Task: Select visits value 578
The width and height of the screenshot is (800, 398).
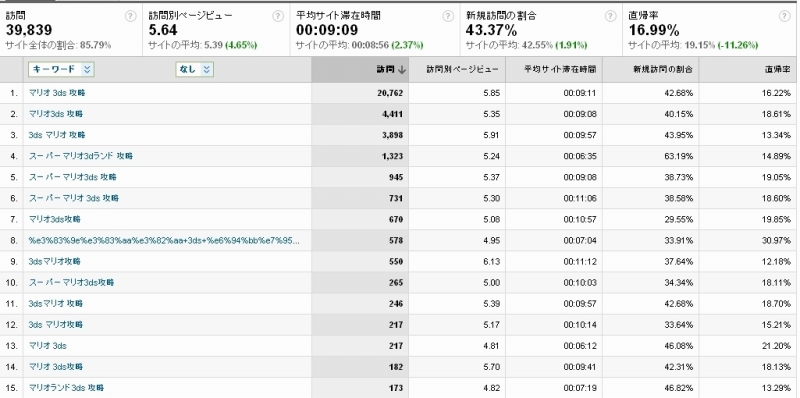Action: tap(396, 240)
